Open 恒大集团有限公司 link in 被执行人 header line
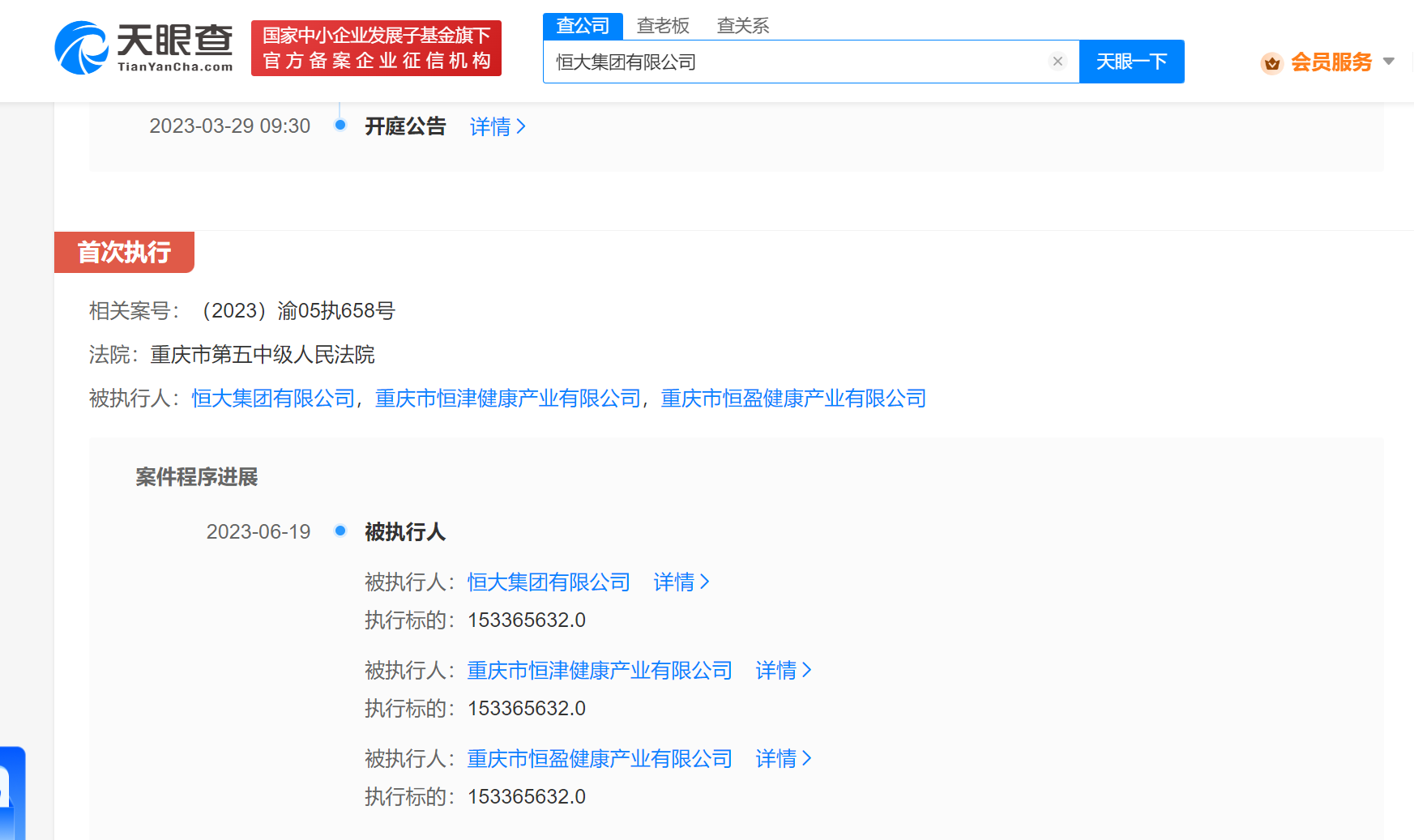 [273, 399]
